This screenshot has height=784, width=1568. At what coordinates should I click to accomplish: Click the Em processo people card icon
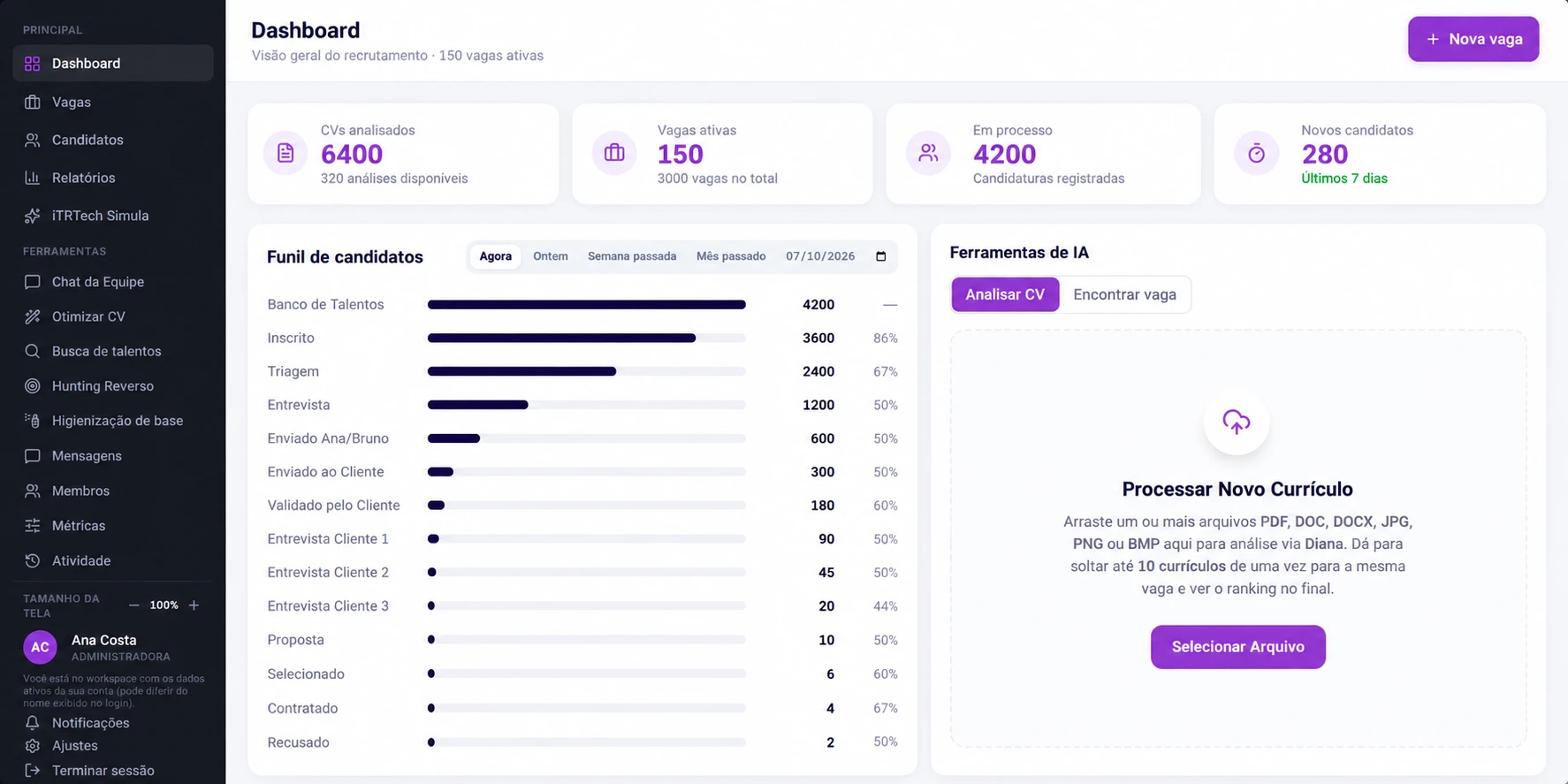point(928,153)
